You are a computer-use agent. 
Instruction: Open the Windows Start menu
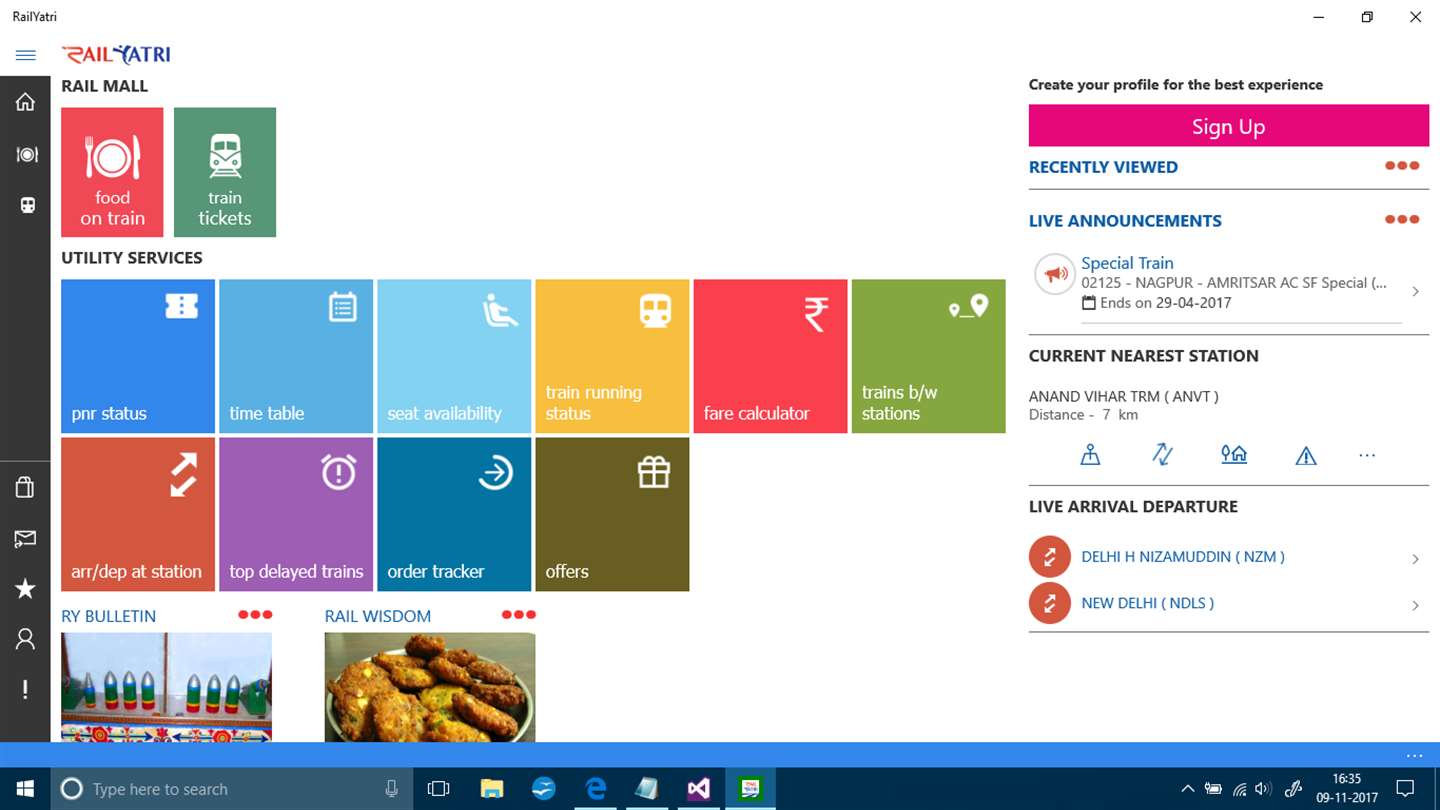point(25,789)
